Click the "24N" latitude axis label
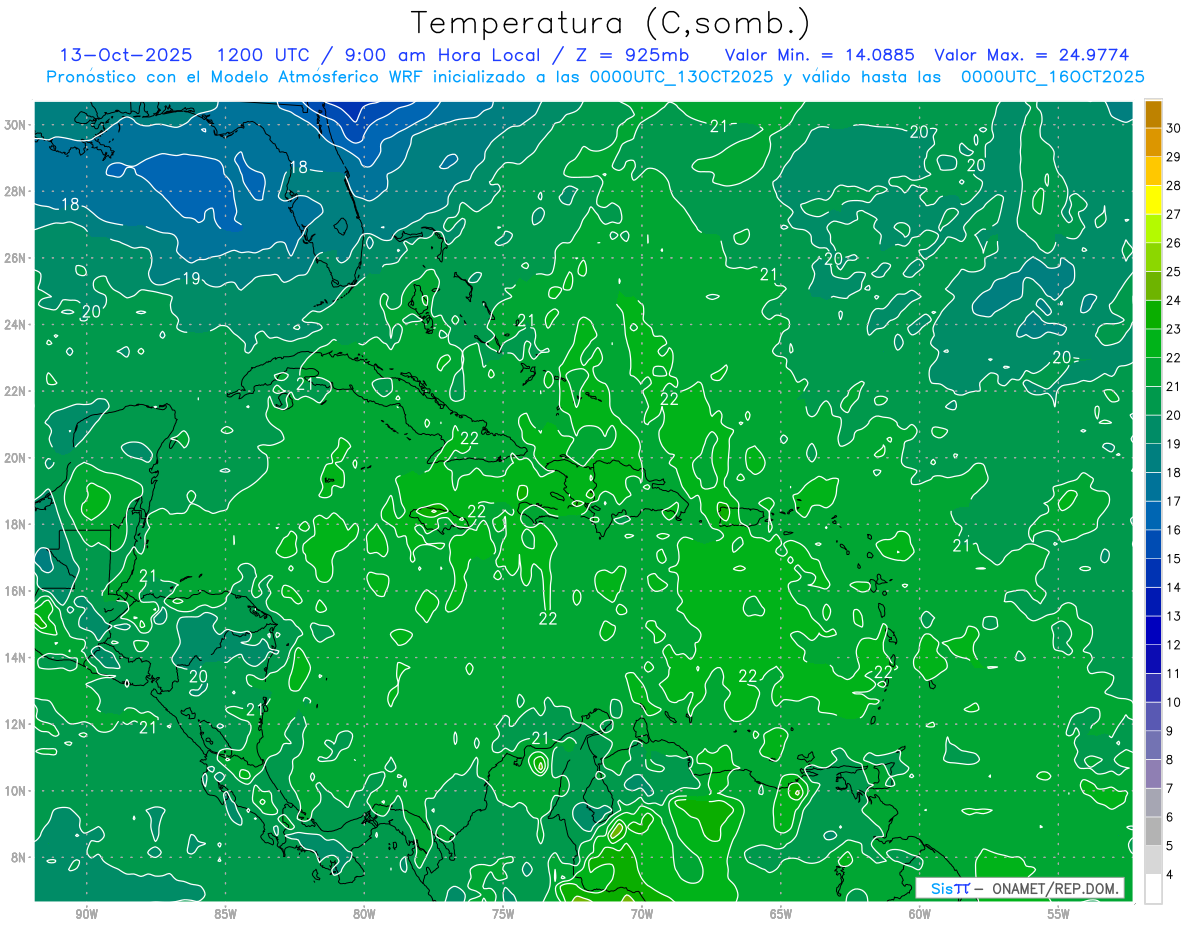Image resolution: width=1200 pixels, height=927 pixels. point(15,324)
